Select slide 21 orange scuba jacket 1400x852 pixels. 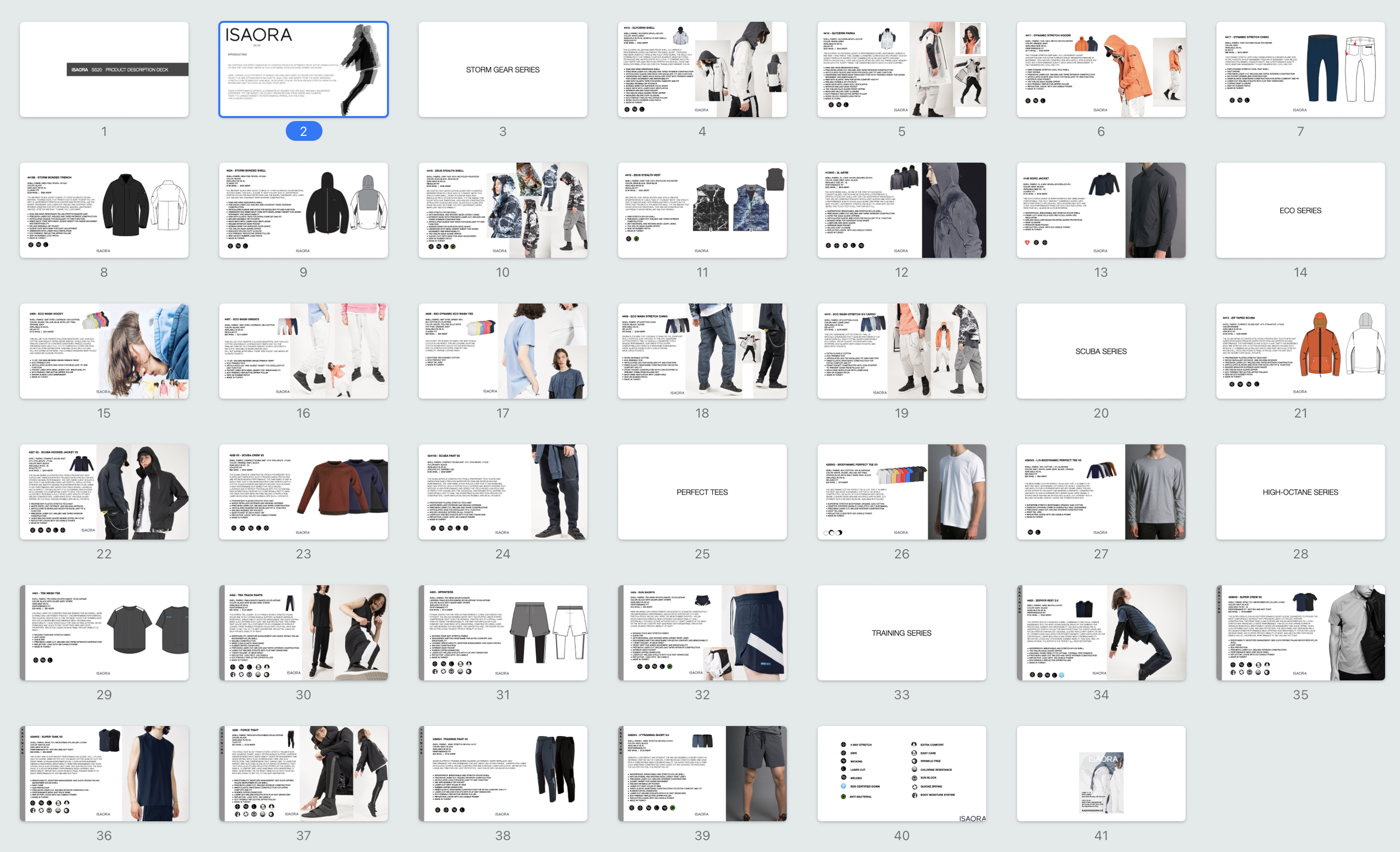(1300, 351)
